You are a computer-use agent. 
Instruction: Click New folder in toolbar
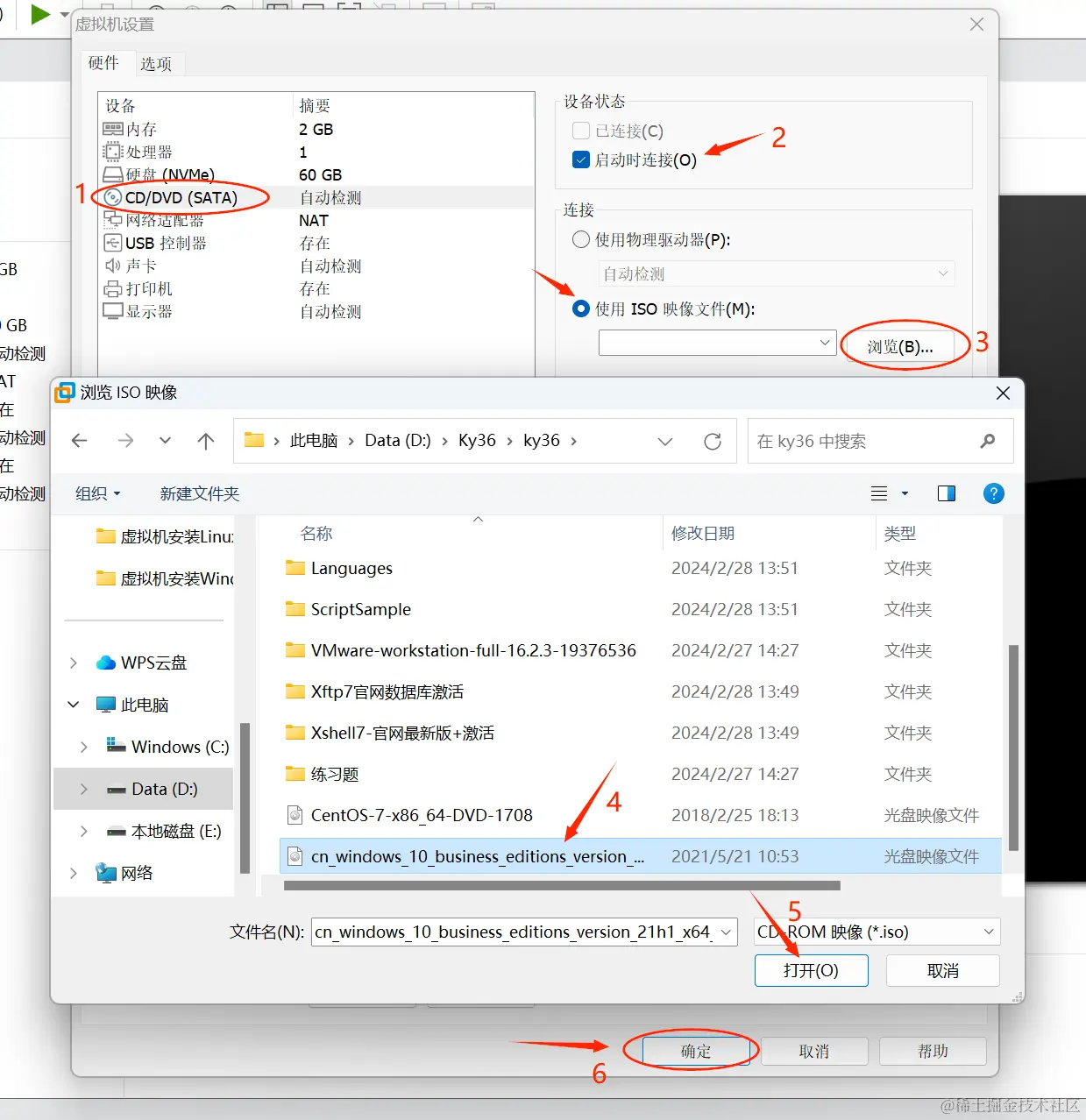pyautogui.click(x=200, y=493)
